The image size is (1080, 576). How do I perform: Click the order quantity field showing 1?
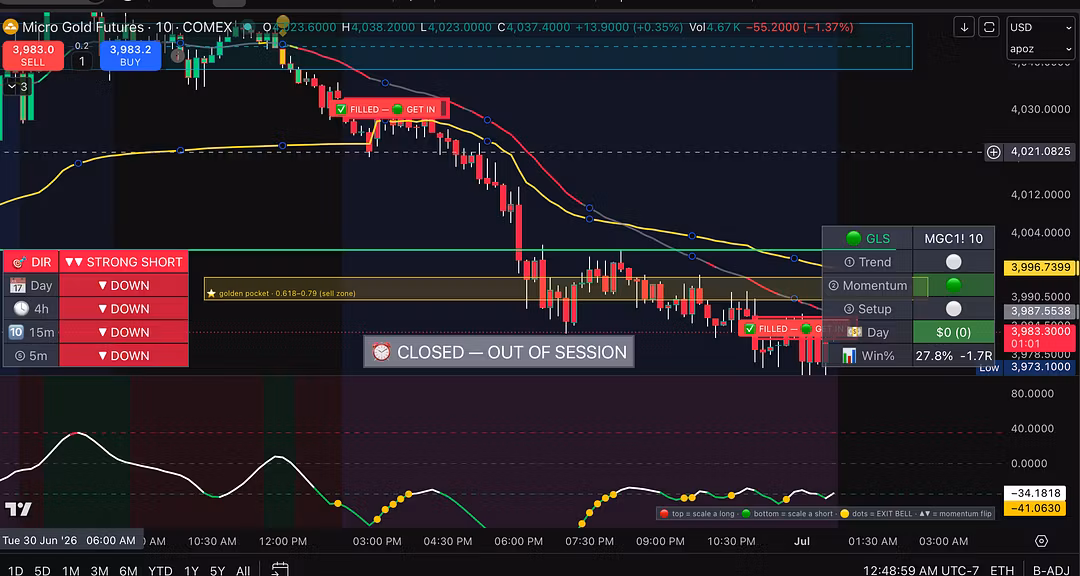point(81,61)
